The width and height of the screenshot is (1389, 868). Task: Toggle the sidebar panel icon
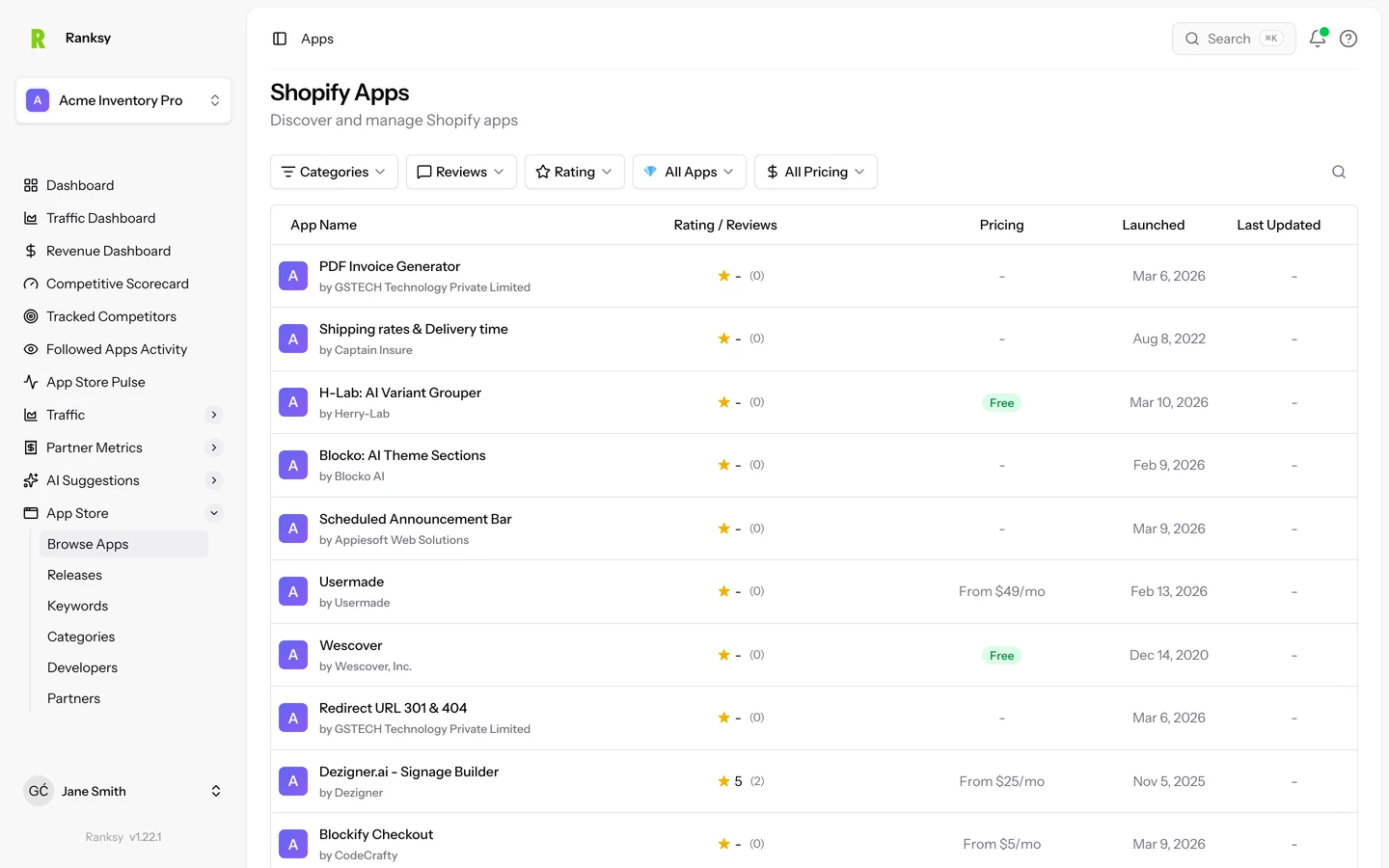pos(280,39)
